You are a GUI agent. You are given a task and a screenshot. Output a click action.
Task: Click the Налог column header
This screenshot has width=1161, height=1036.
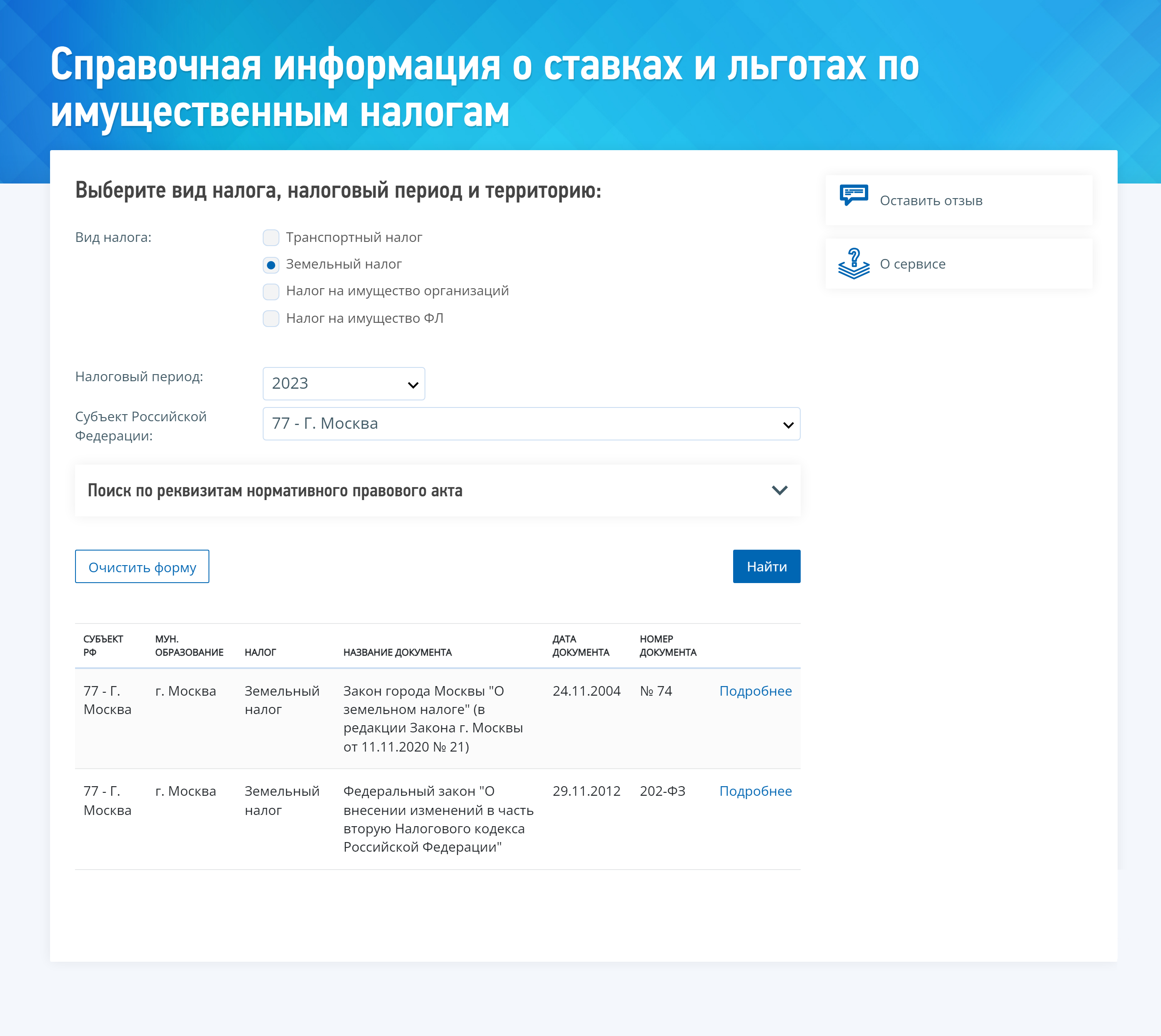point(260,652)
